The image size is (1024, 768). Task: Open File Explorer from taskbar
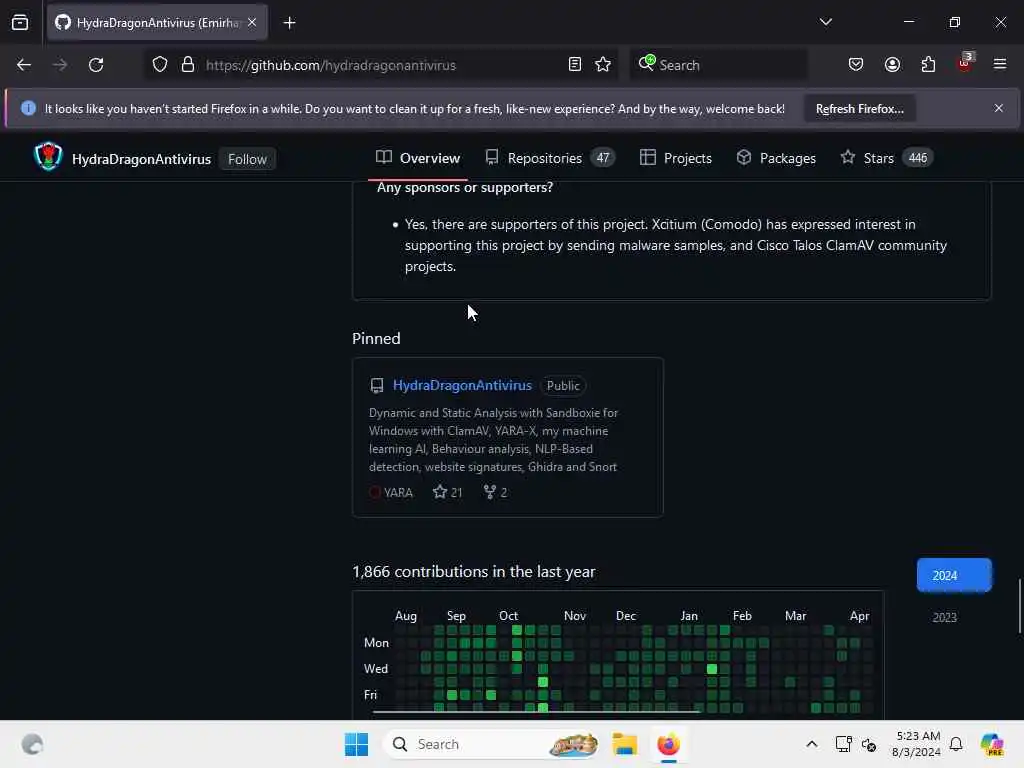[x=624, y=744]
